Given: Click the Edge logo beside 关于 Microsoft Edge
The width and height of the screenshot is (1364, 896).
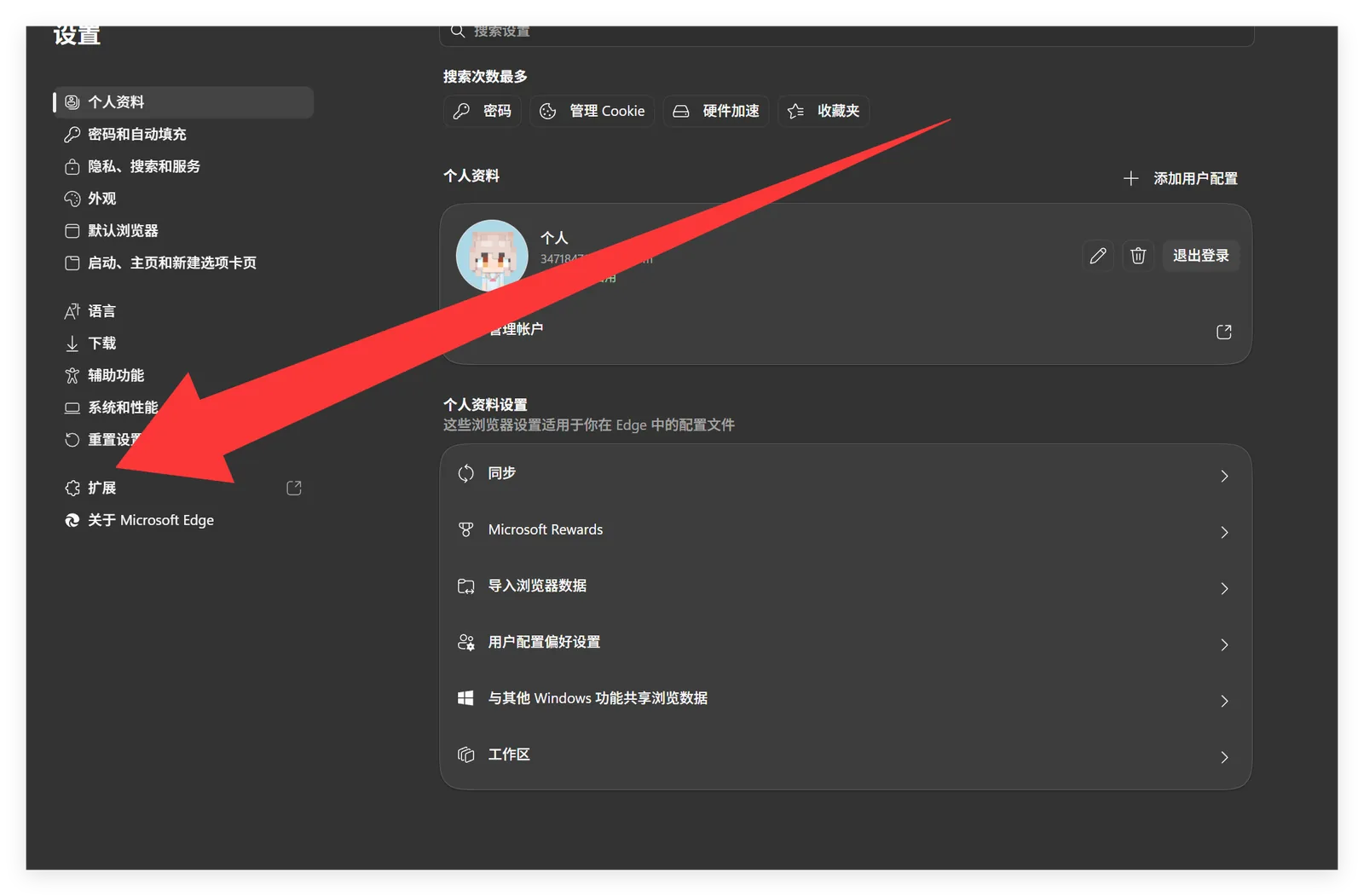Looking at the screenshot, I should click(x=72, y=521).
